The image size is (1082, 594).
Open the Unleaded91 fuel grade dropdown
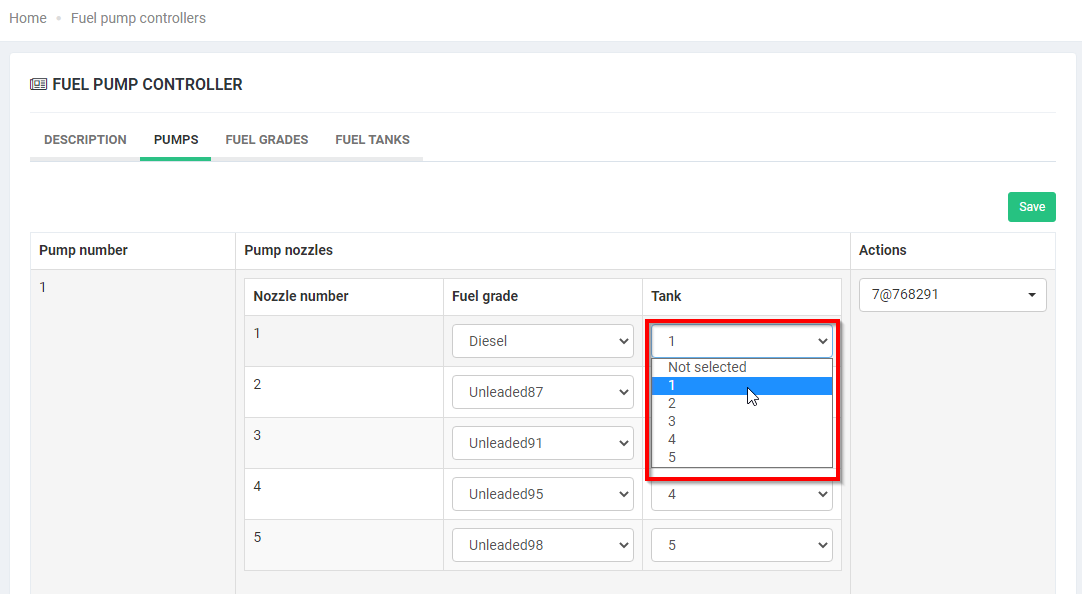pos(542,443)
